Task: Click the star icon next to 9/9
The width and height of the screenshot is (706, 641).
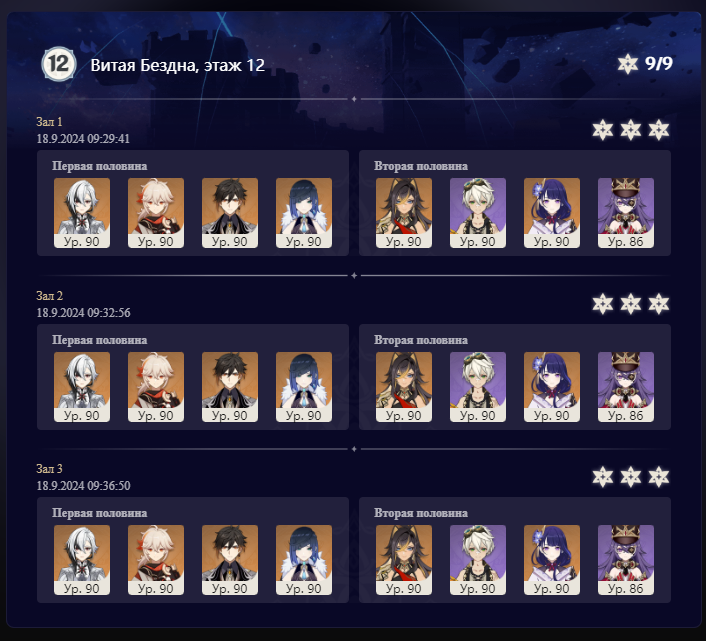Action: pos(628,64)
